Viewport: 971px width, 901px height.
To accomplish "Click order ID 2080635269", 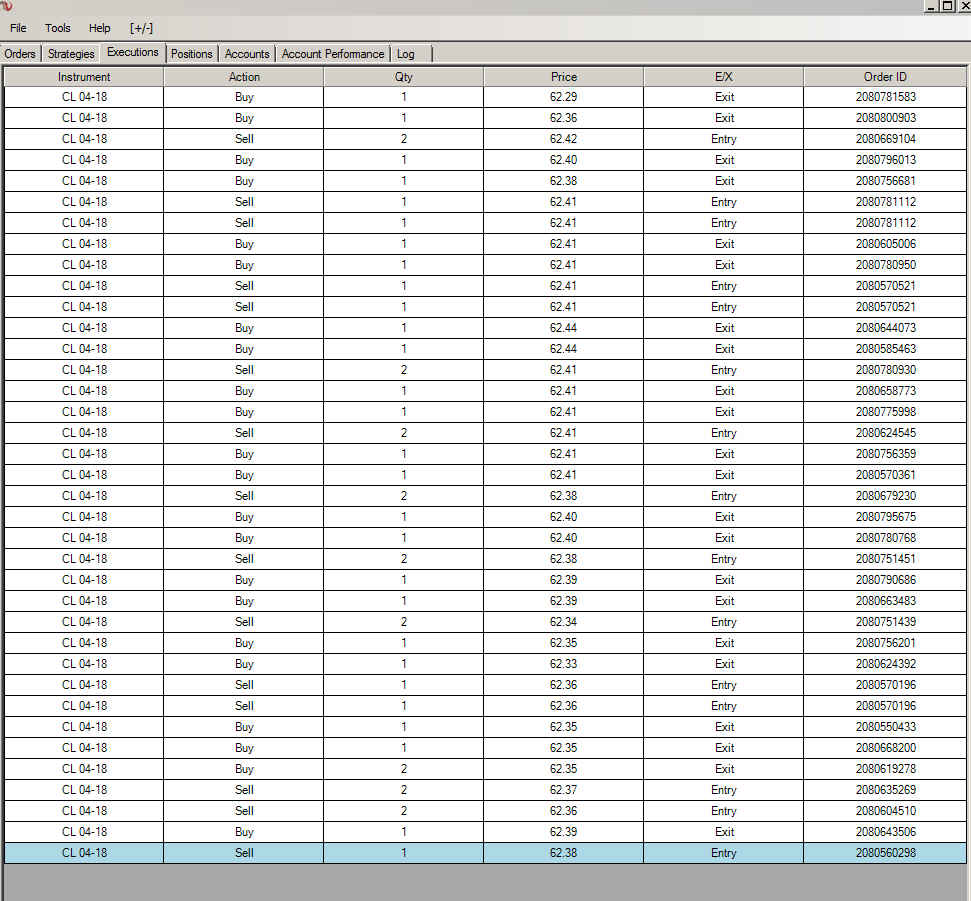I will 886,790.
